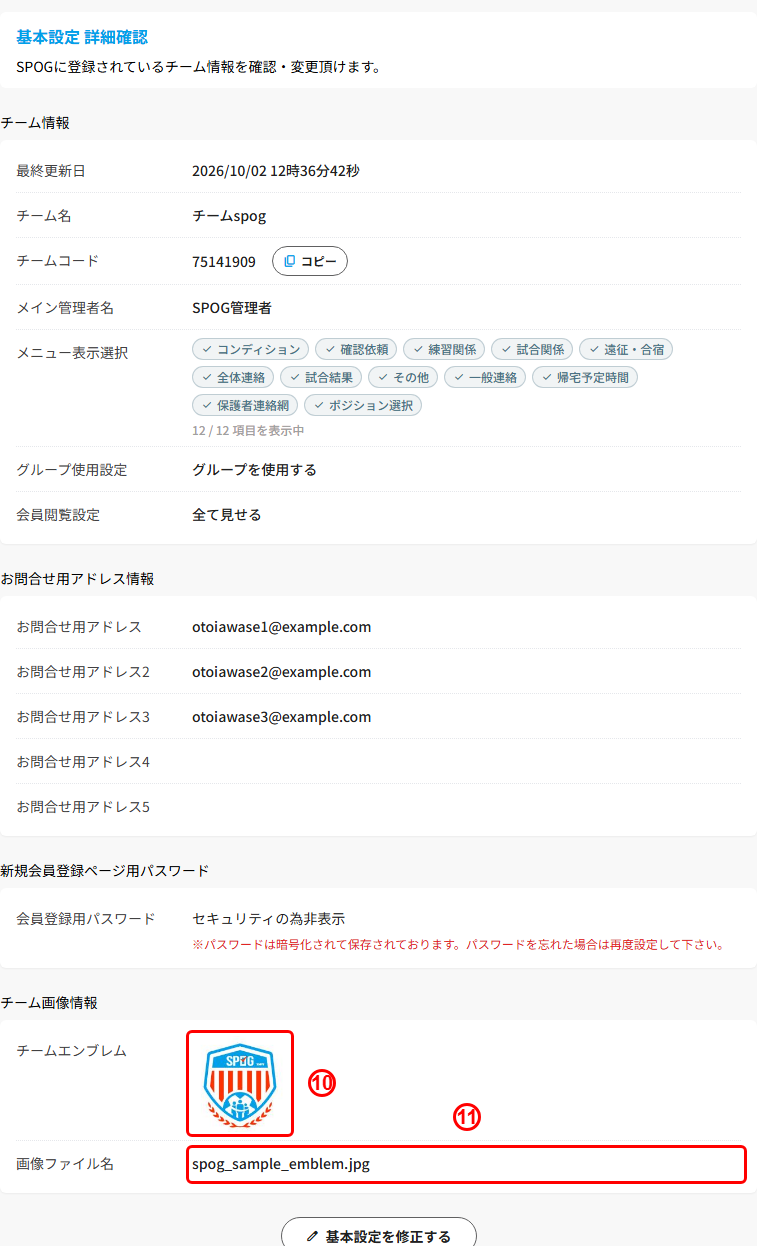
Task: Click 基本設定を修正する button
Action: tap(379, 1236)
